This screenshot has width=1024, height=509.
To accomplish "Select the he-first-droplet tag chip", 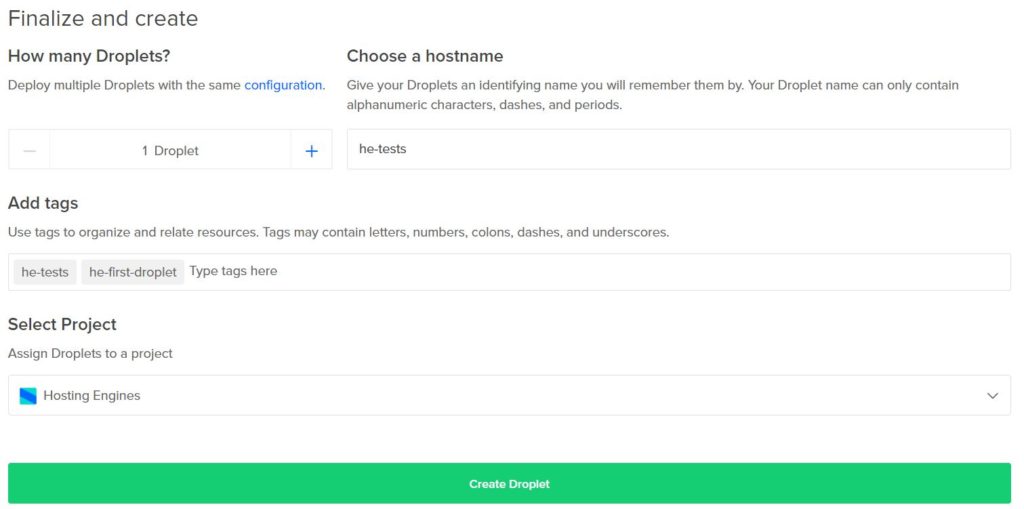I will point(133,272).
